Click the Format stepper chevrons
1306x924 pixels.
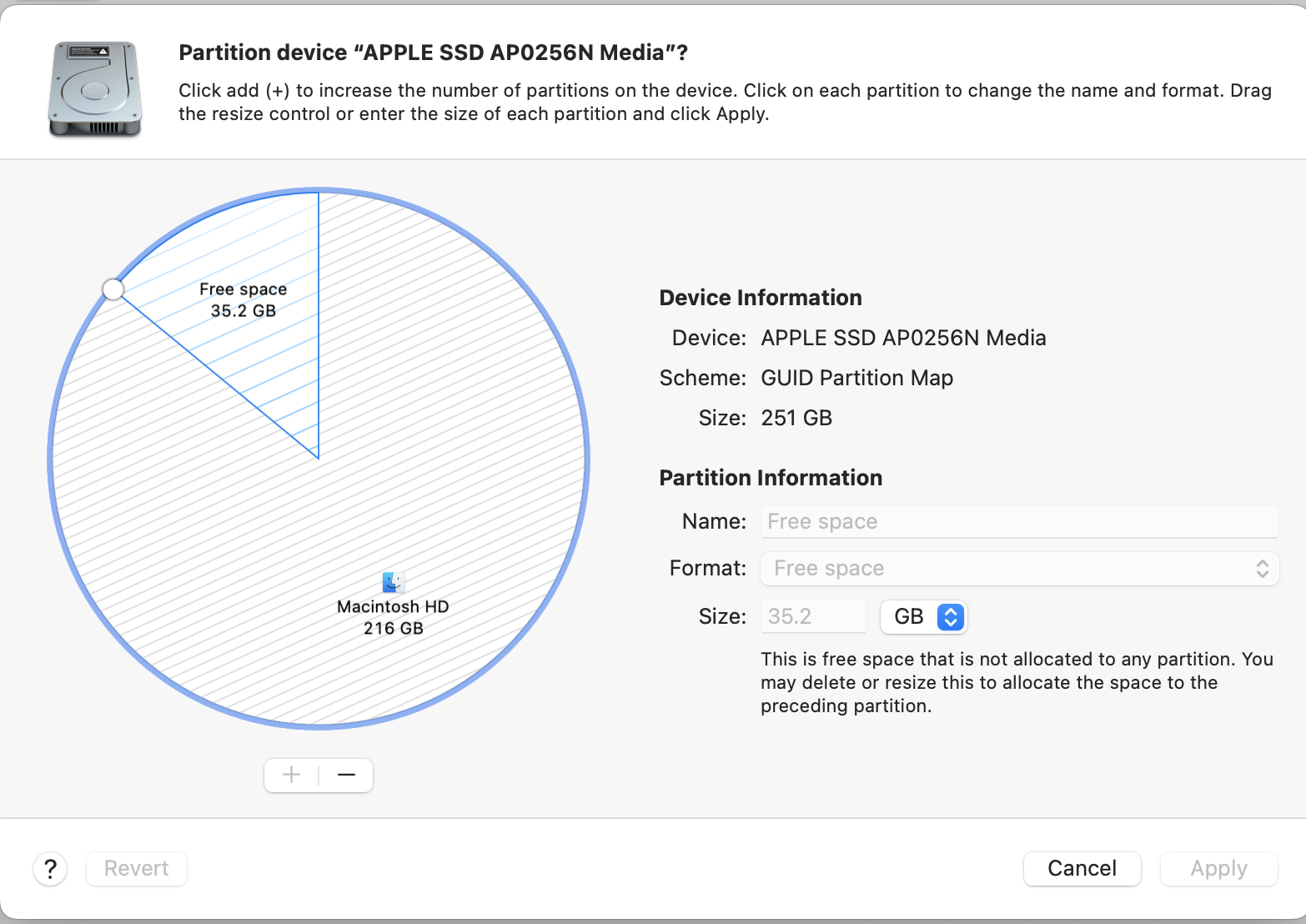click(x=1263, y=568)
